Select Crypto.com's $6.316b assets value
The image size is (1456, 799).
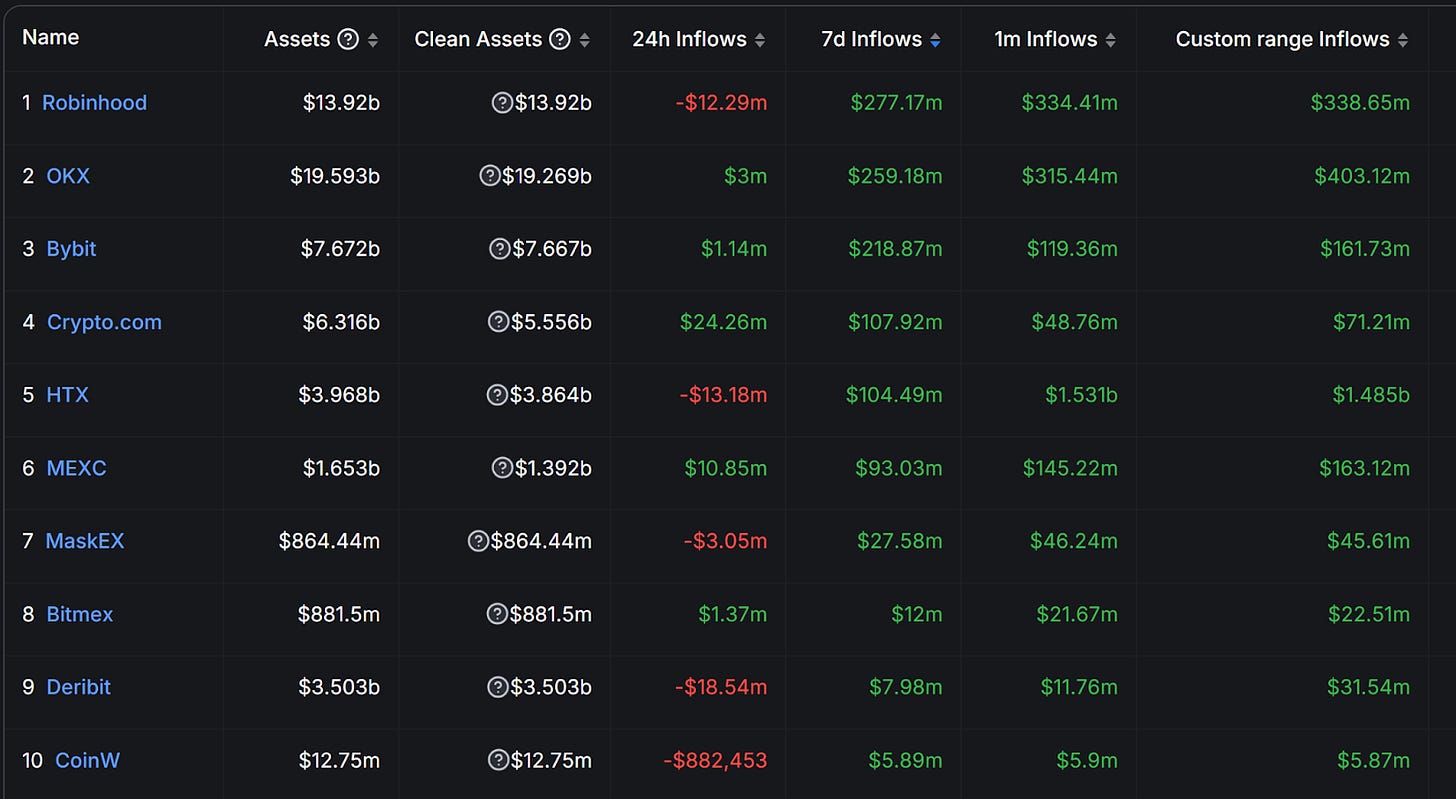pos(341,321)
